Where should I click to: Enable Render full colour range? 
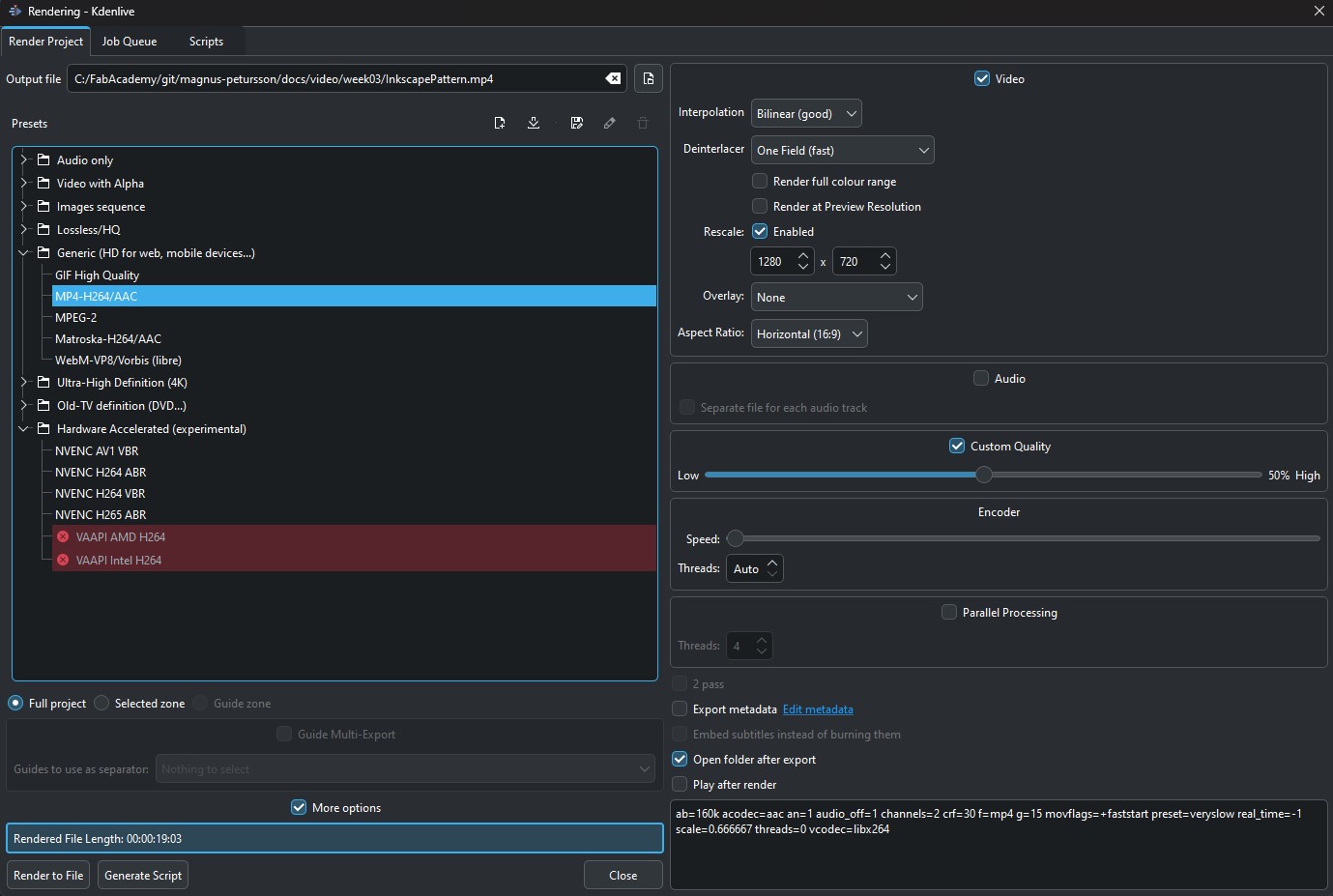pyautogui.click(x=760, y=181)
